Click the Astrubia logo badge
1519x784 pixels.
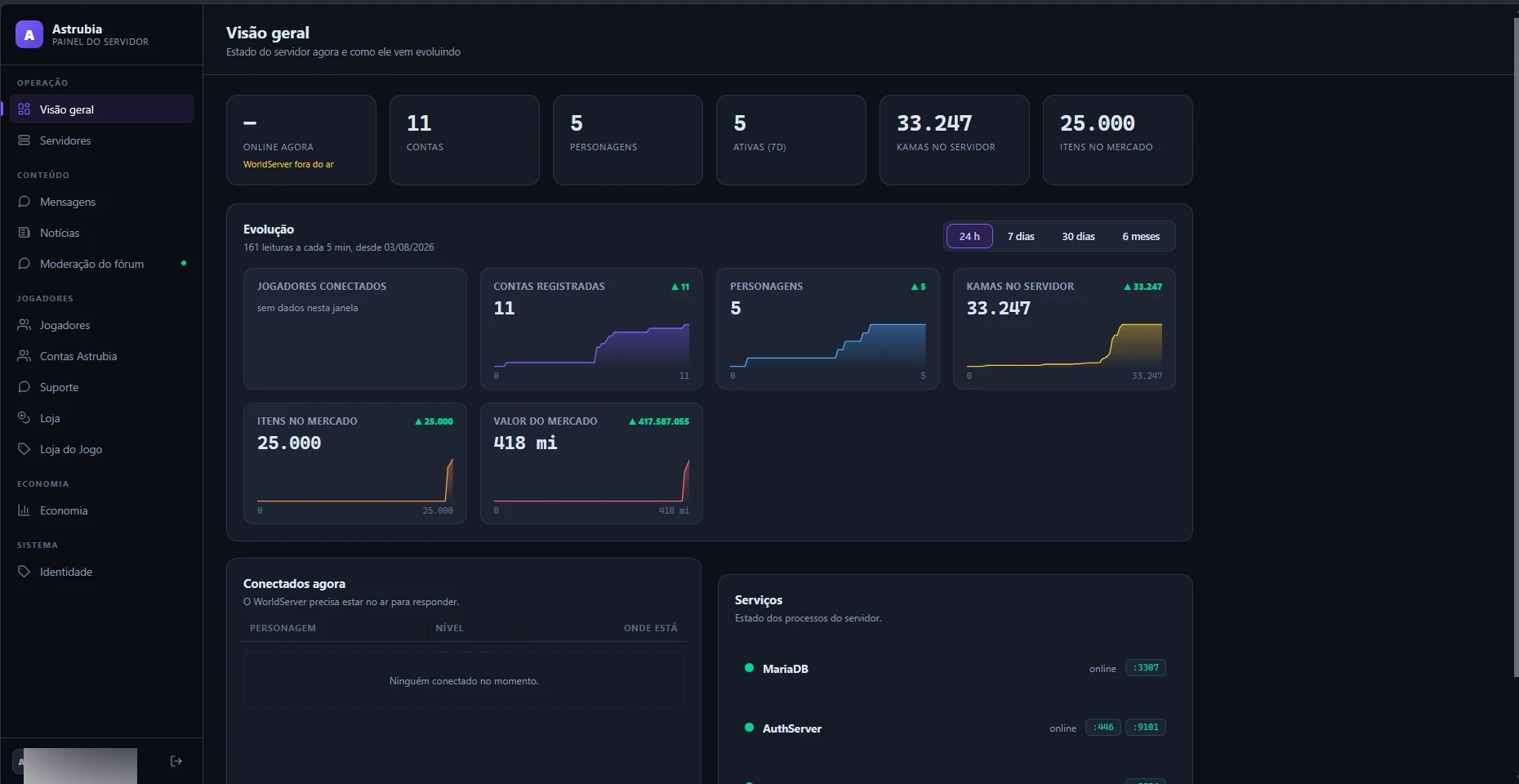(x=29, y=34)
